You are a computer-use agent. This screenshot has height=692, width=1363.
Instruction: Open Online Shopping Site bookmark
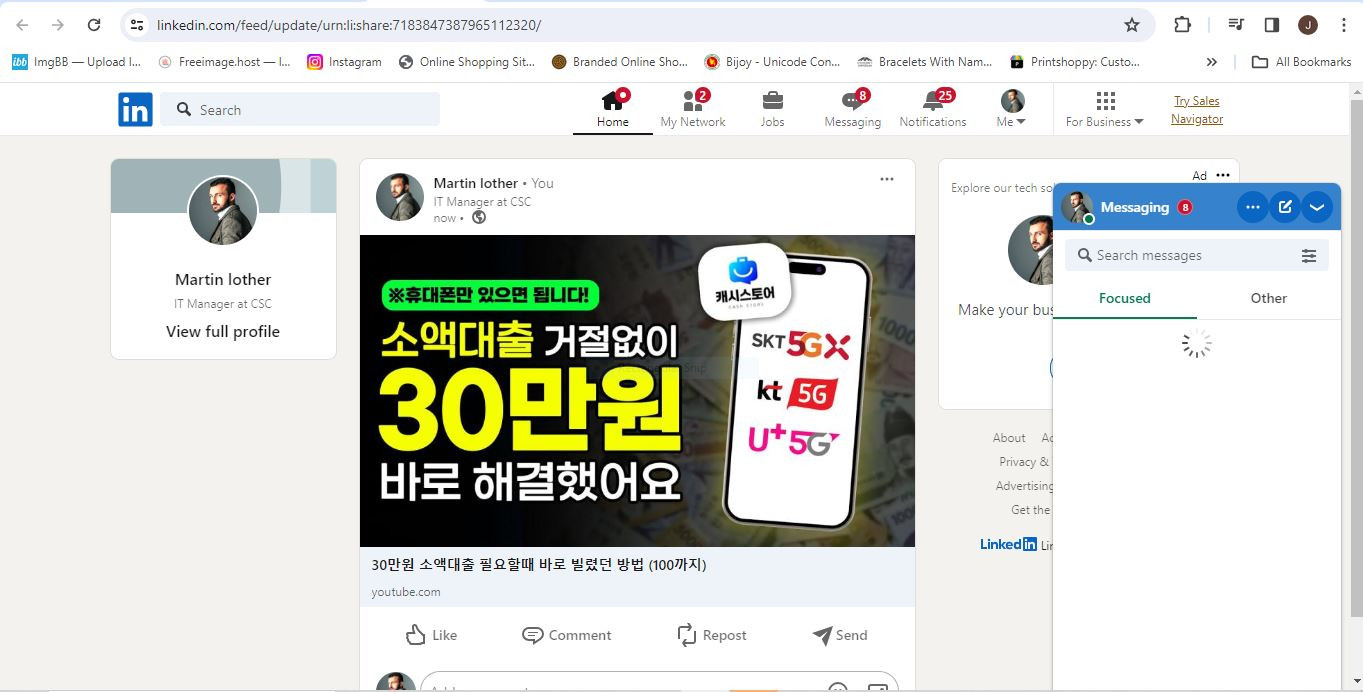click(x=466, y=62)
